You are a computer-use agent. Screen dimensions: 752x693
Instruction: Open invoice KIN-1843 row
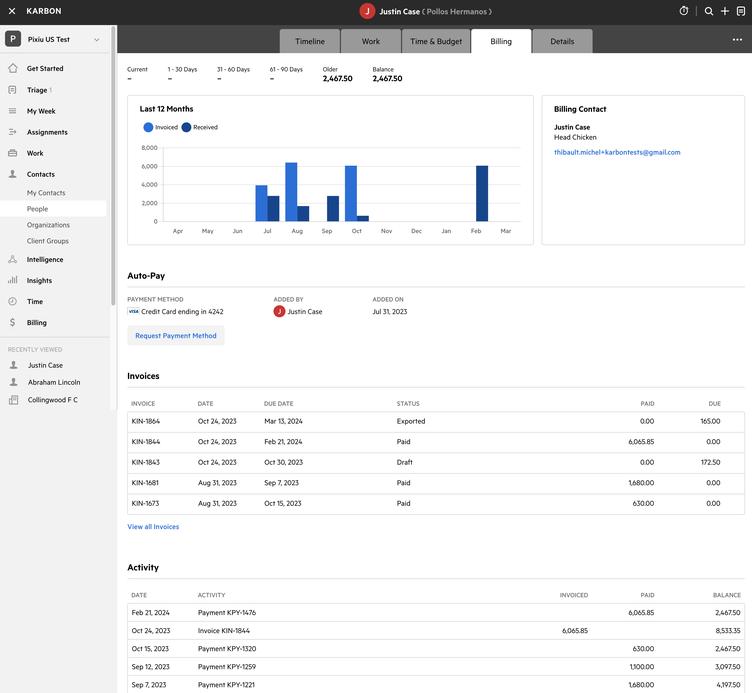pos(435,462)
